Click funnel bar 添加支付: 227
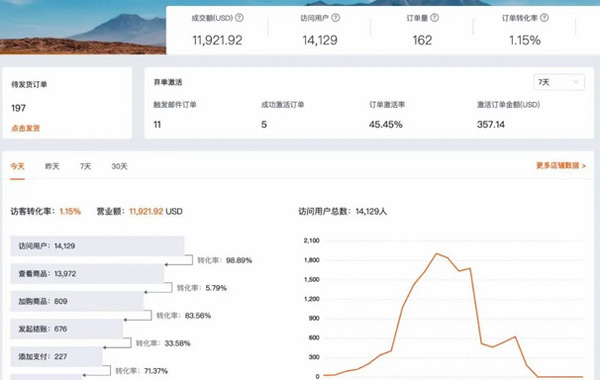 click(56, 357)
